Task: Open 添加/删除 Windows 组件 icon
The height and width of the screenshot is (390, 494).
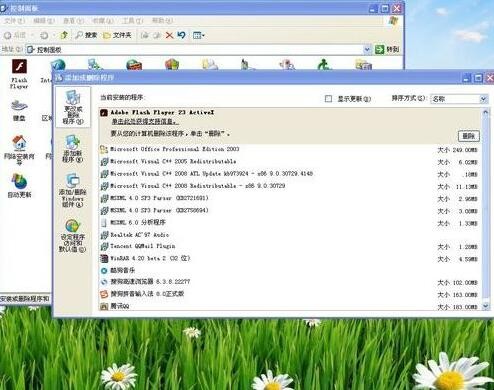Action: tap(73, 190)
